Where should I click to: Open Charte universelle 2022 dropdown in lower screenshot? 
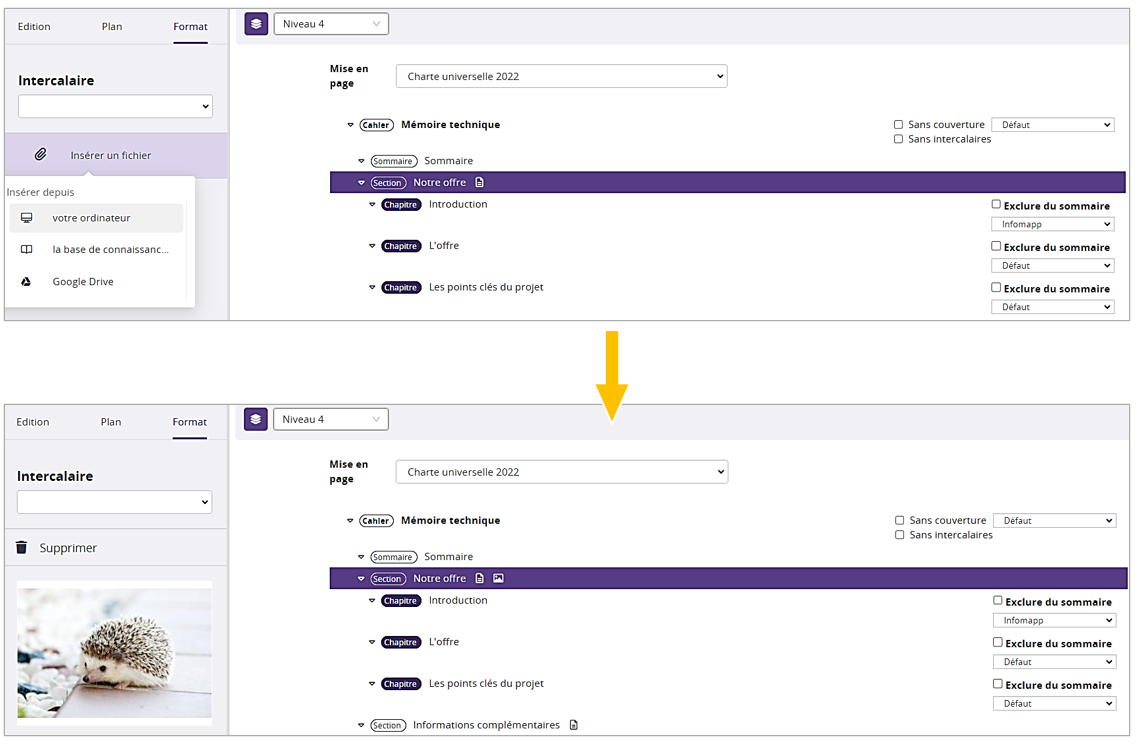[562, 472]
